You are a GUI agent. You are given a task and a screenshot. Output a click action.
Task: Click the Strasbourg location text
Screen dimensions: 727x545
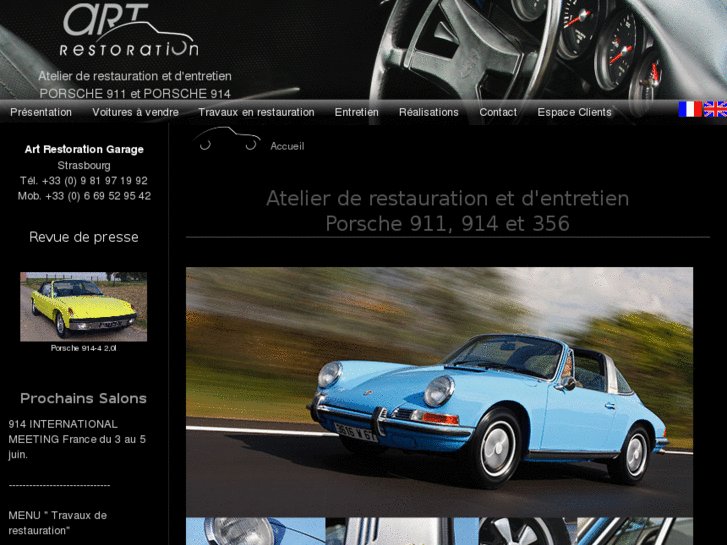click(84, 165)
